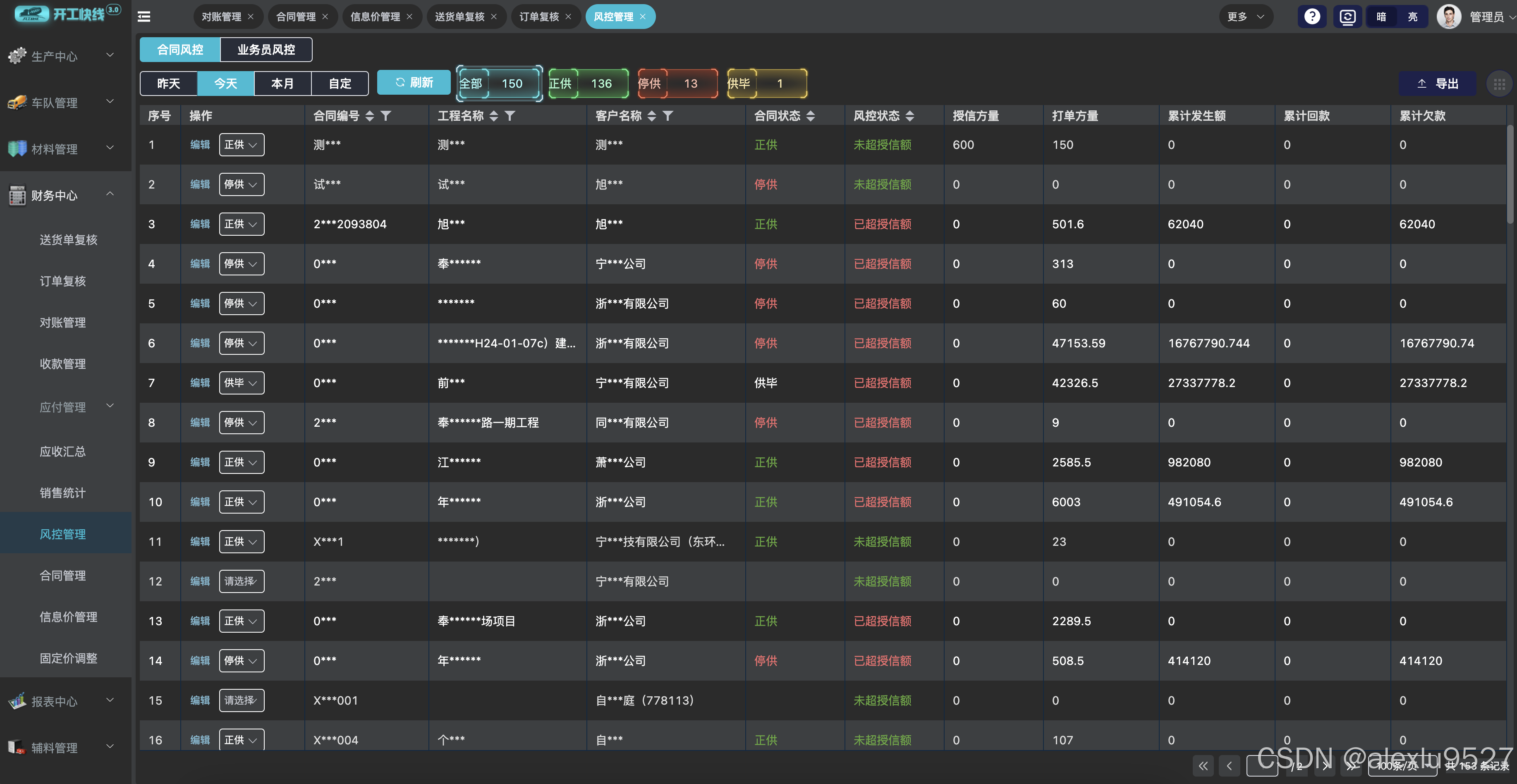The image size is (1517, 784).
Task: Open the column grid settings icon
Action: tap(1499, 84)
